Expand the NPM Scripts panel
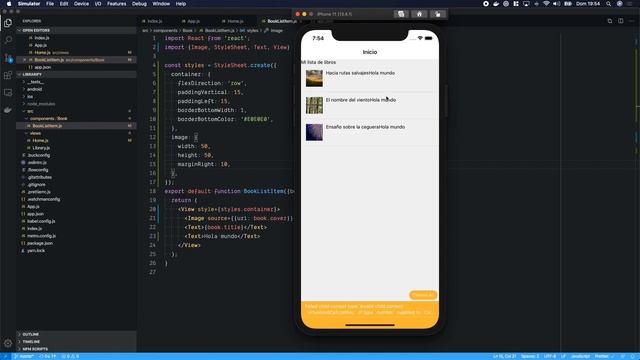The image size is (640, 360). (76, 349)
